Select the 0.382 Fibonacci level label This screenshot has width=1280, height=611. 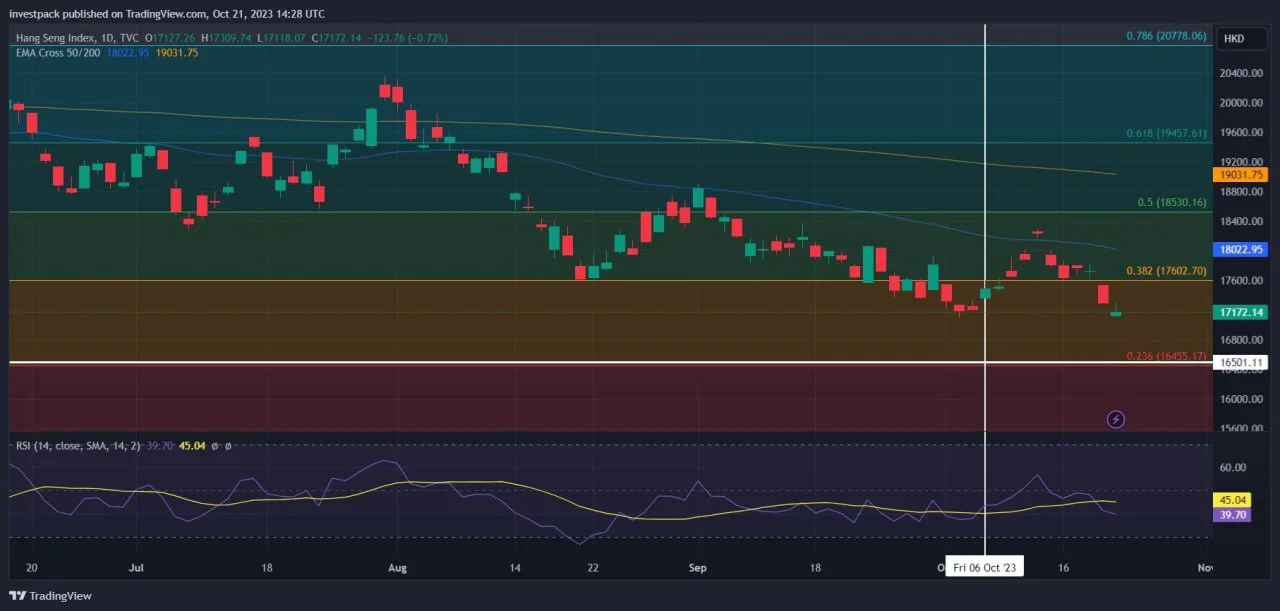pos(1166,271)
